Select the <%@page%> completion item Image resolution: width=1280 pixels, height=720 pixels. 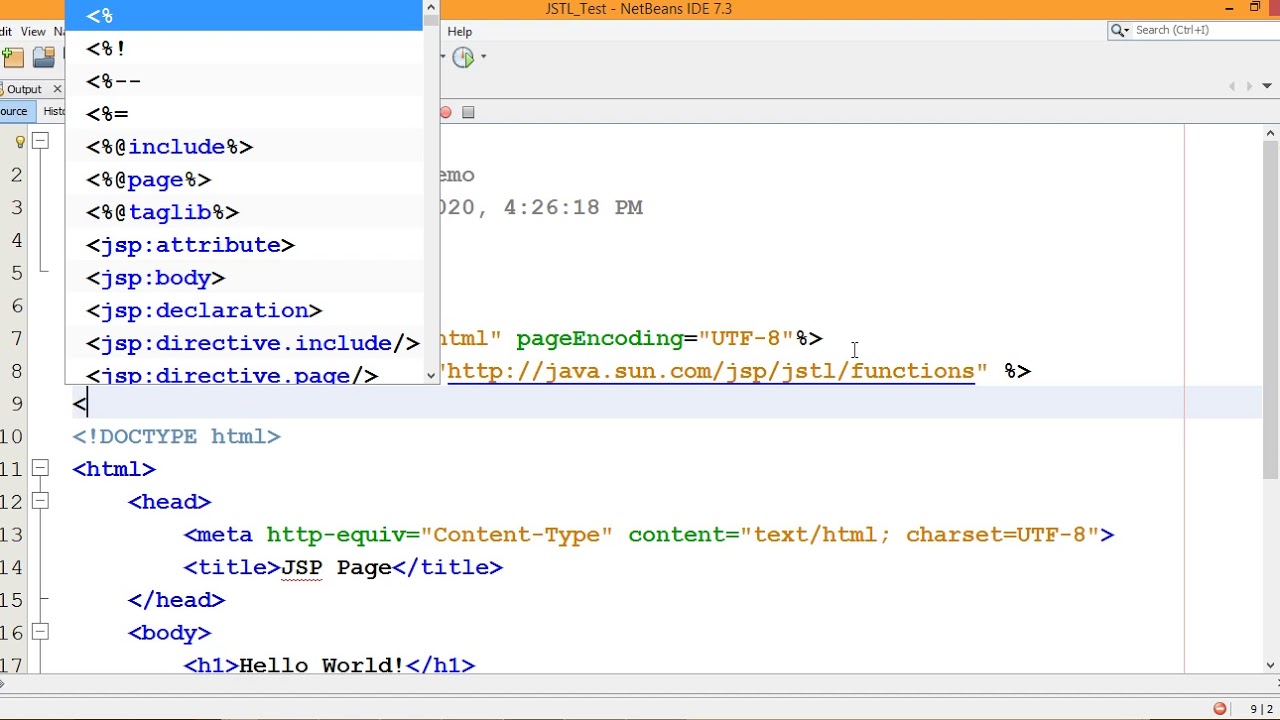tap(244, 180)
